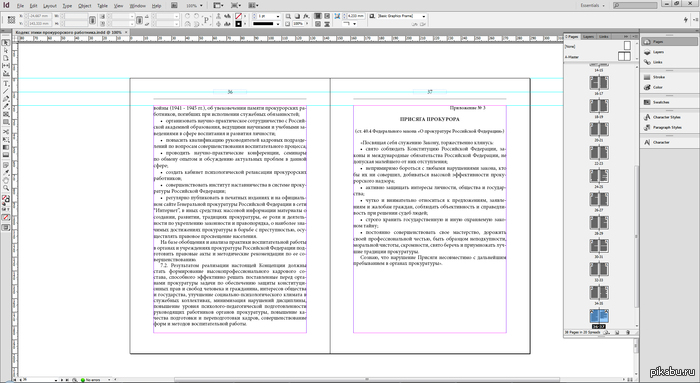The height and width of the screenshot is (383, 700).
Task: Toggle Apply None color button in toolbox
Action: tap(6, 217)
